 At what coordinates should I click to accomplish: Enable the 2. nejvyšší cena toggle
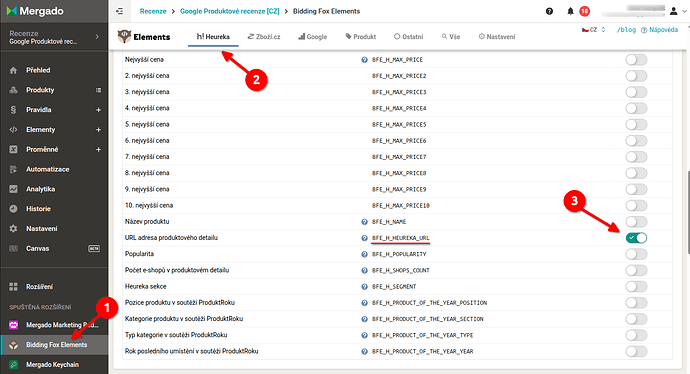636,76
